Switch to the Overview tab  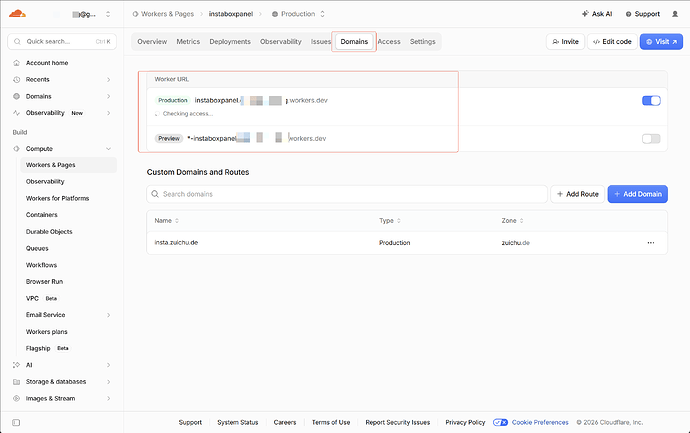152,41
